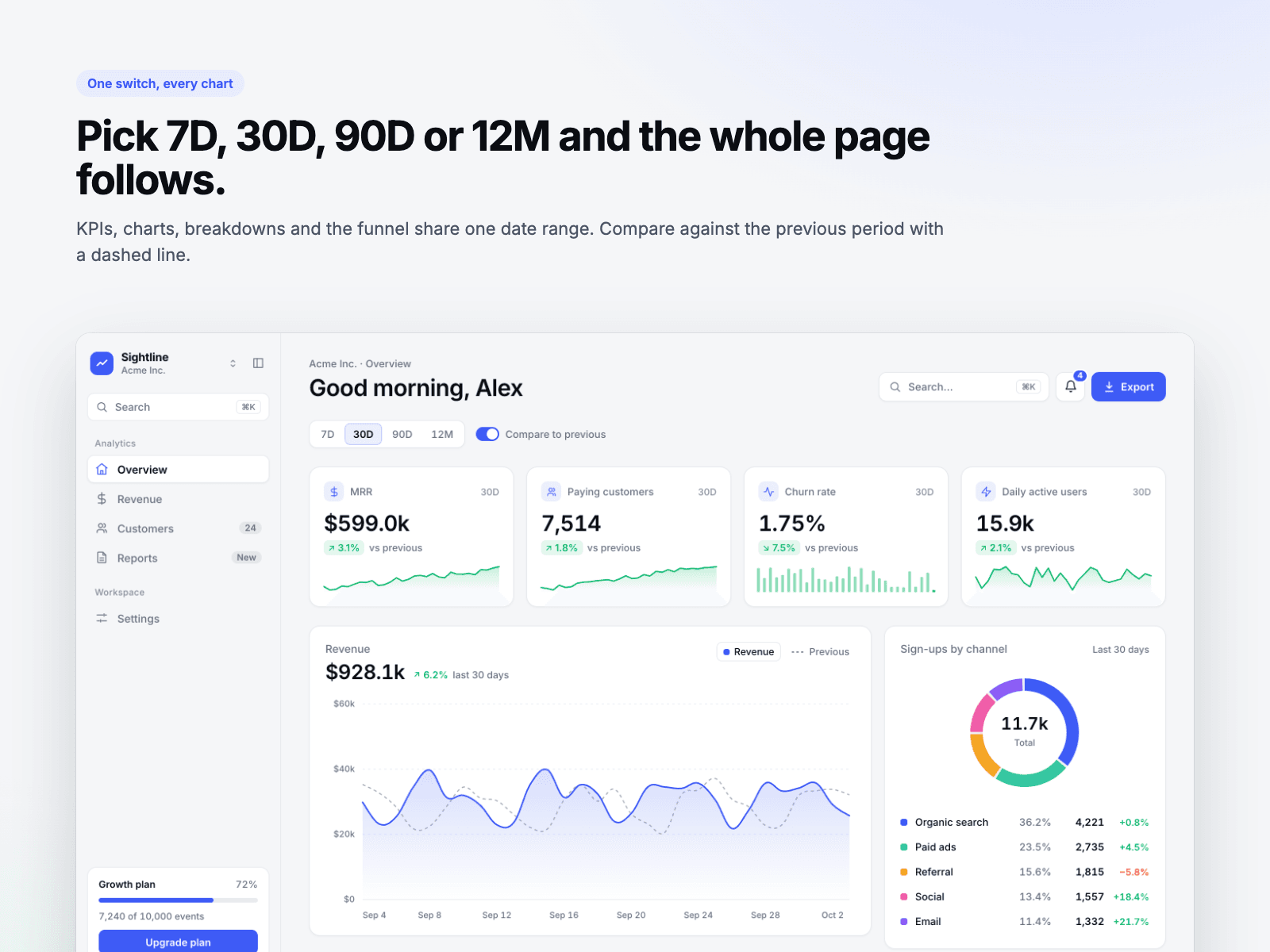Click the $599.0k MRR value
The height and width of the screenshot is (952, 1270).
tap(367, 524)
